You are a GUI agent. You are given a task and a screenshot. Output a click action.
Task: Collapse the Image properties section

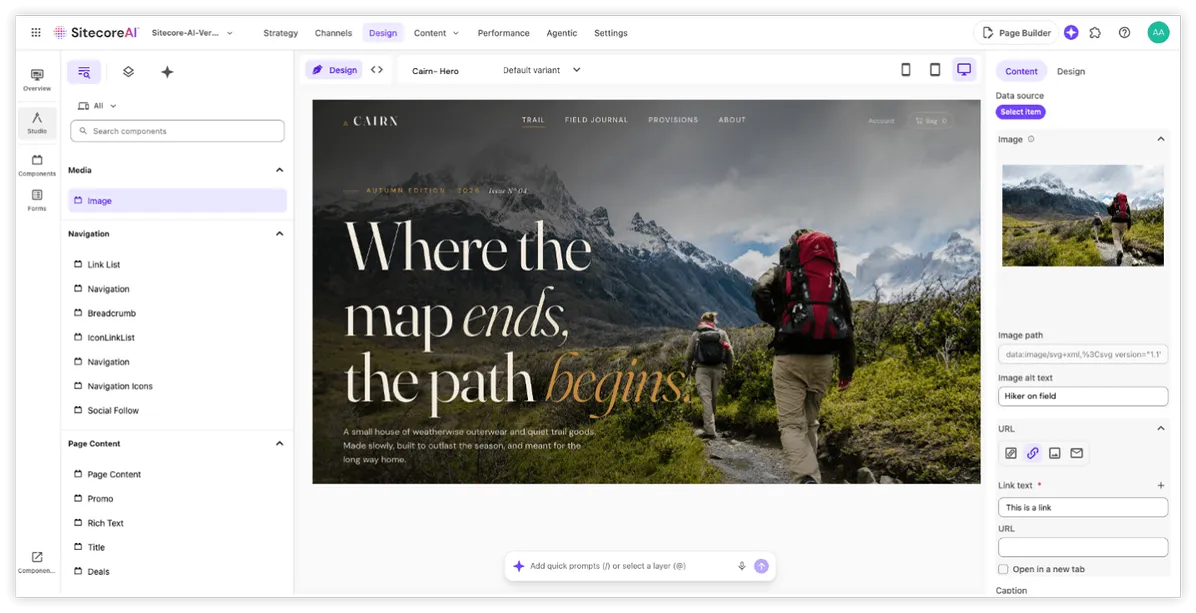pos(1161,139)
